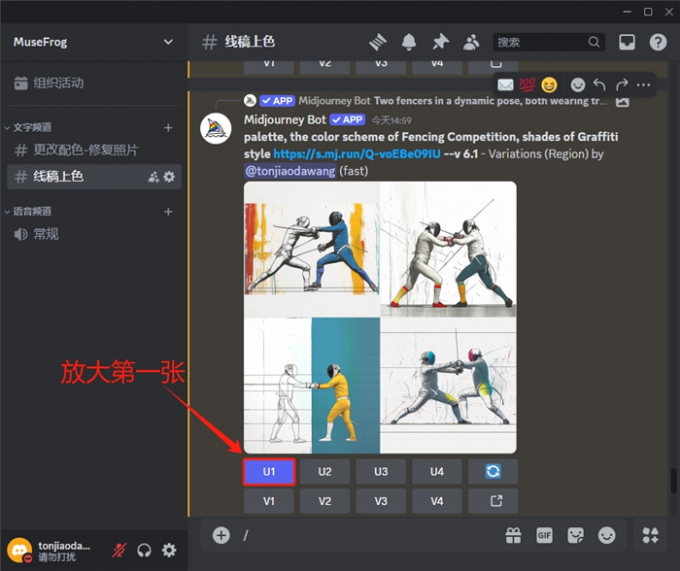The width and height of the screenshot is (680, 571).
Task: Open image in web via external link button
Action: (x=493, y=501)
